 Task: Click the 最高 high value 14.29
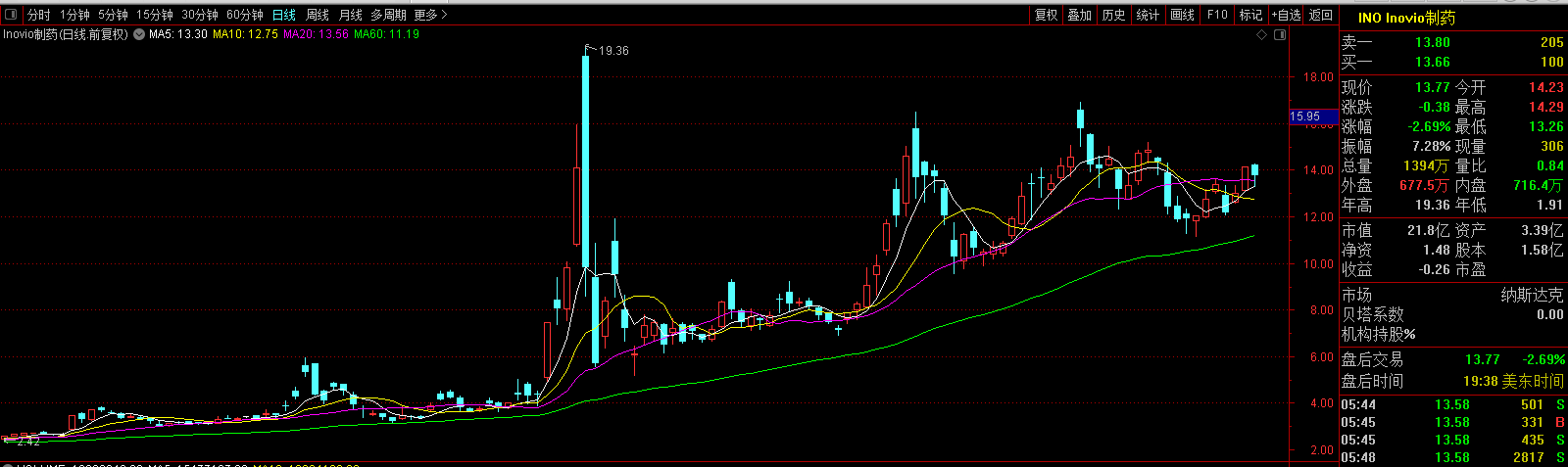click(1546, 107)
